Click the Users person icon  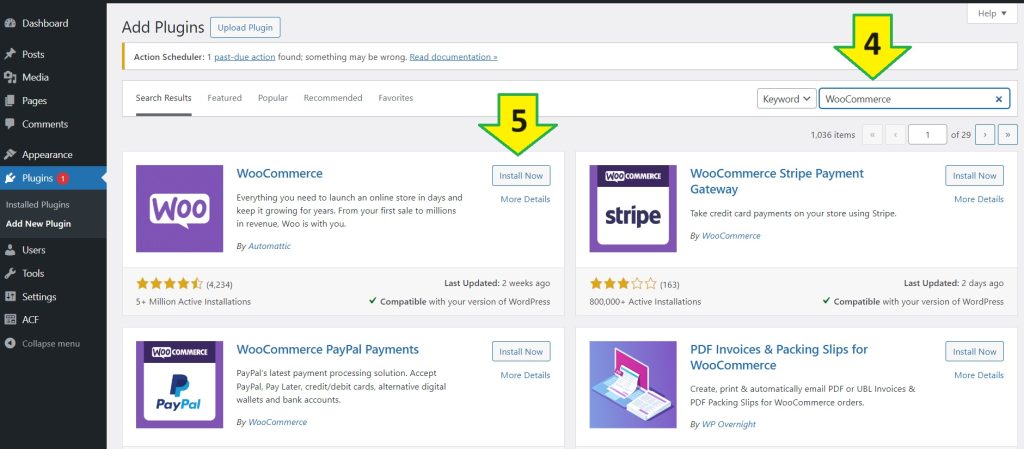click(x=10, y=250)
